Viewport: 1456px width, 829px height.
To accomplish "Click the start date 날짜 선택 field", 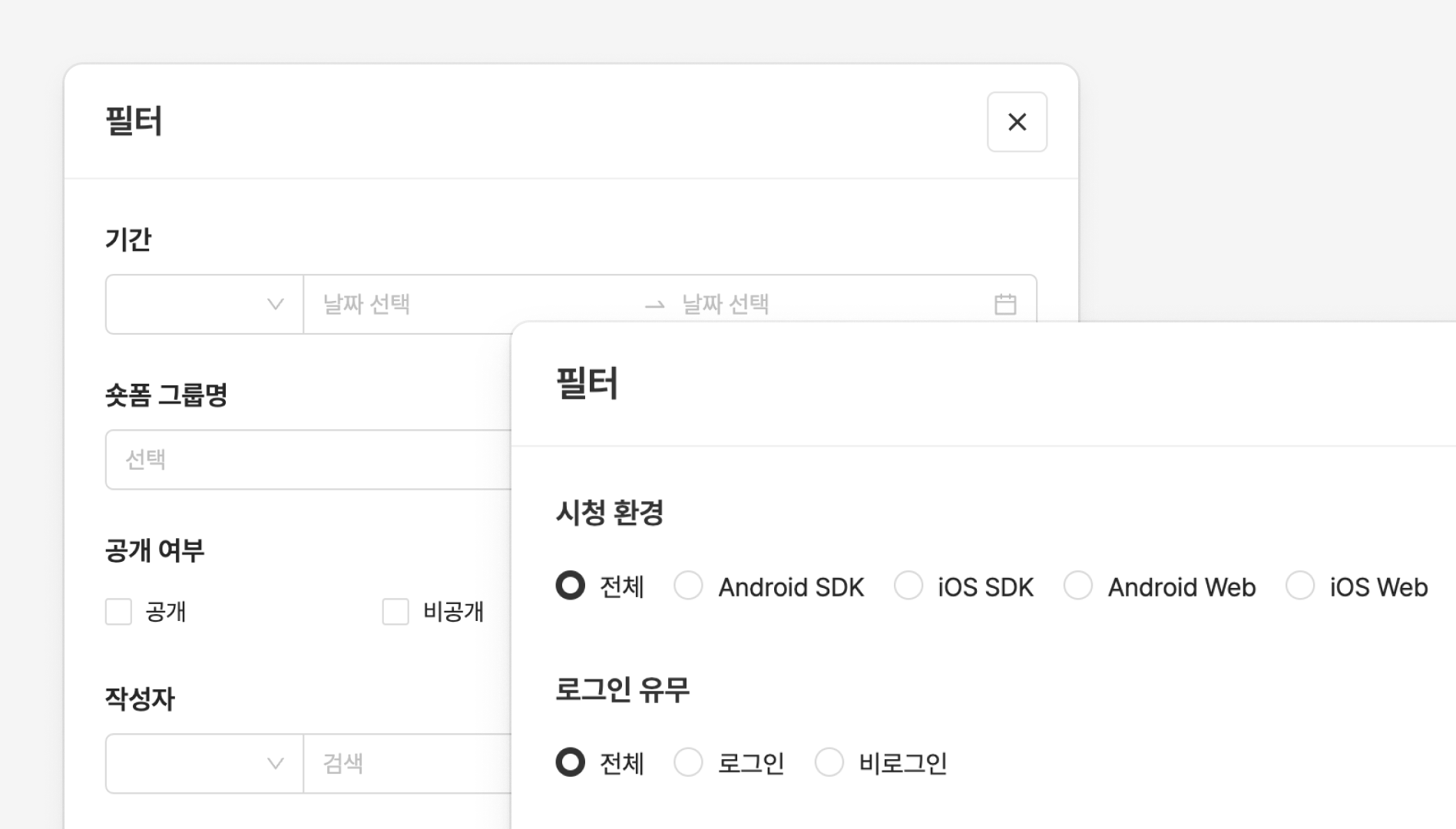I will pos(461,305).
